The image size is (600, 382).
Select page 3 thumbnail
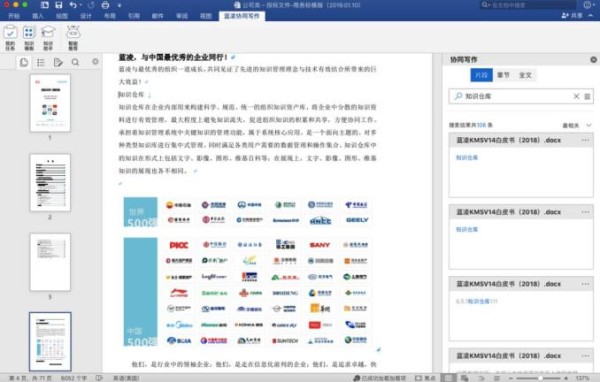[x=50, y=262]
